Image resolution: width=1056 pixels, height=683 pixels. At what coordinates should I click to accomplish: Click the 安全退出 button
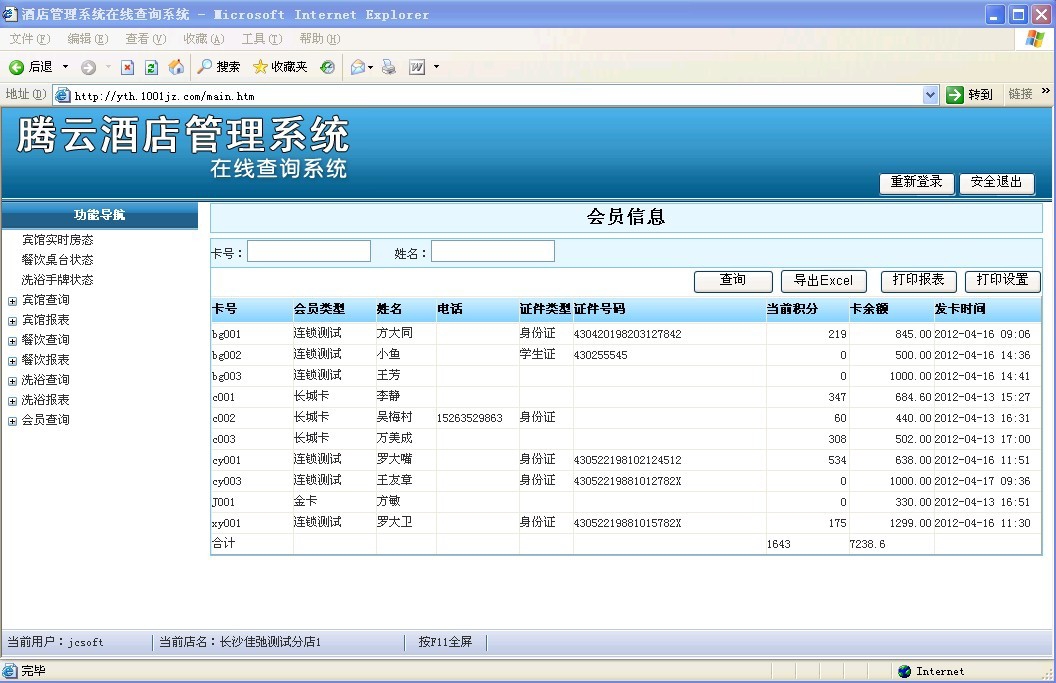(x=996, y=183)
